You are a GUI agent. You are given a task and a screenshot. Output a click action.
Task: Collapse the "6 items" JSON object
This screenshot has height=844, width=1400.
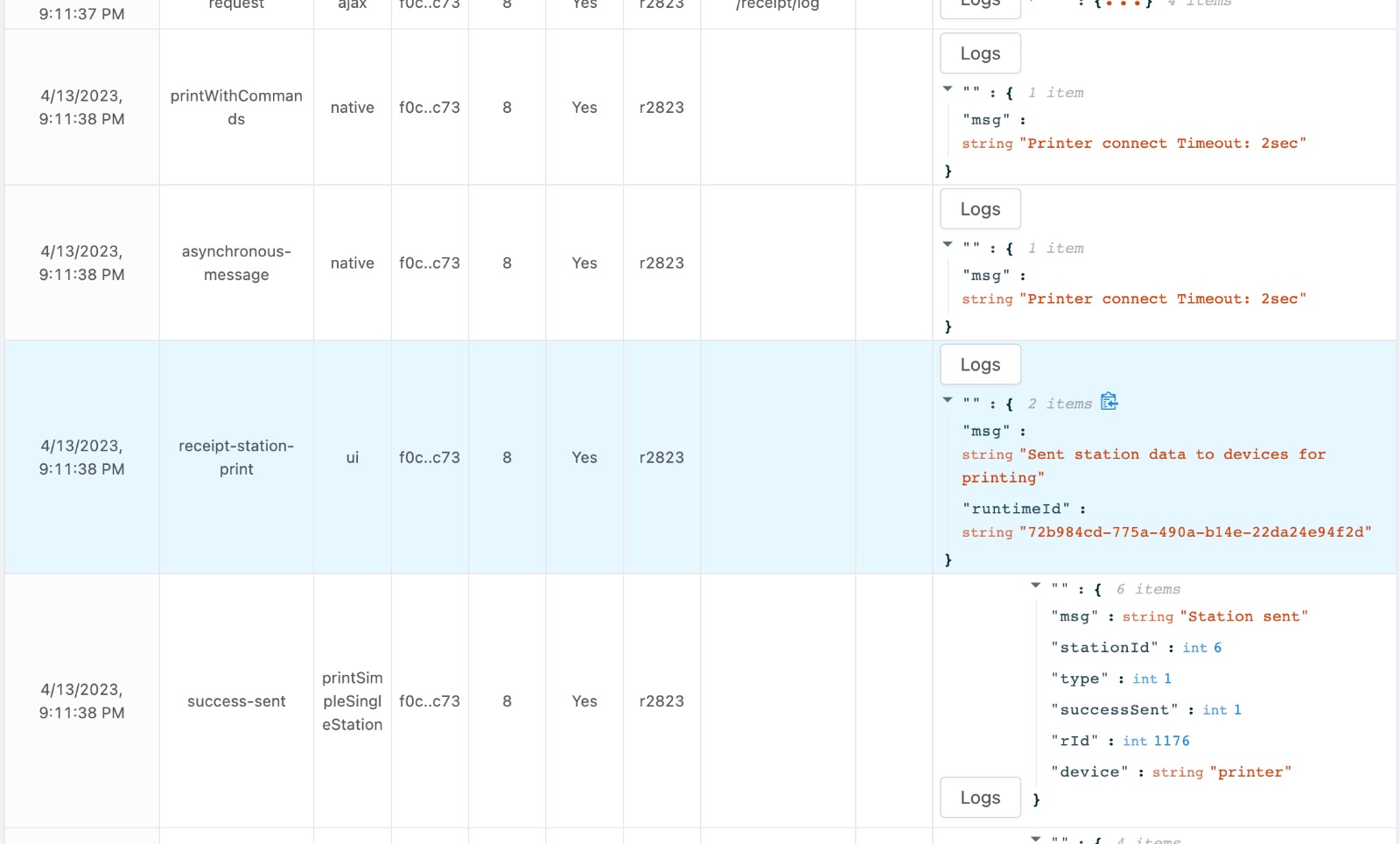1036,586
